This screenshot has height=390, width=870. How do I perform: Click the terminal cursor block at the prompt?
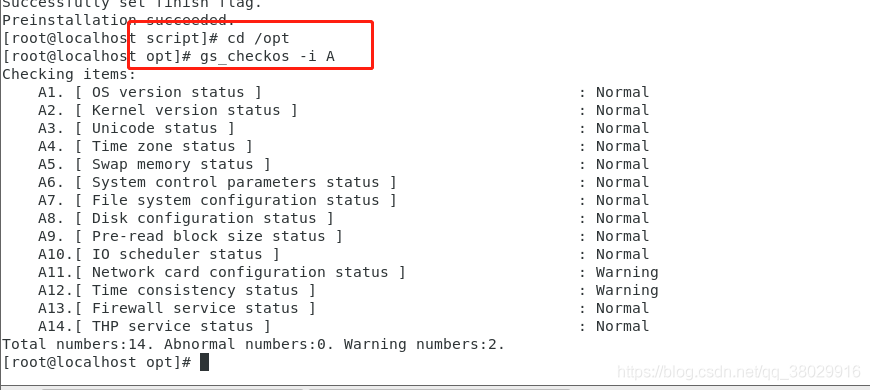point(204,362)
